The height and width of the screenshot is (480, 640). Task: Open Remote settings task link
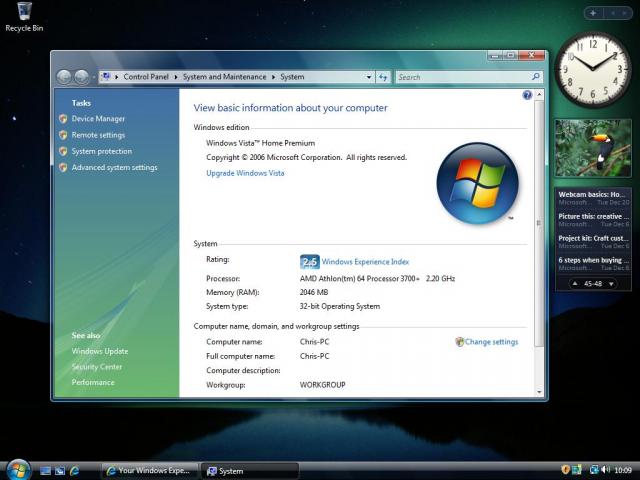(98, 135)
